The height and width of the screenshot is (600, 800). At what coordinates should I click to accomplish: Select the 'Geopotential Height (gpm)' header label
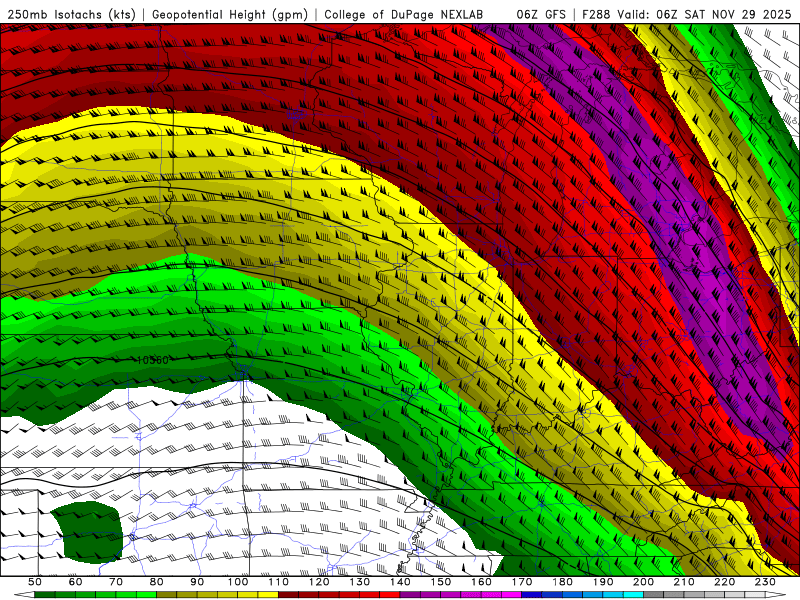click(230, 14)
